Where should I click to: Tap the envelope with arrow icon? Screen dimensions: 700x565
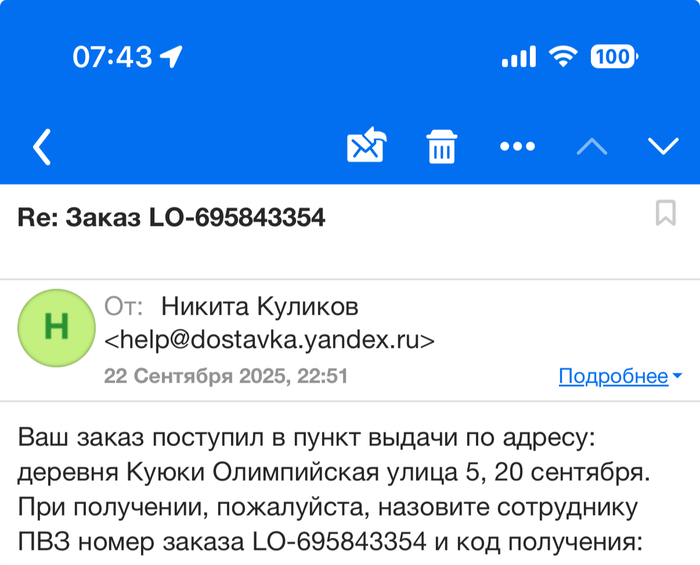coord(366,147)
